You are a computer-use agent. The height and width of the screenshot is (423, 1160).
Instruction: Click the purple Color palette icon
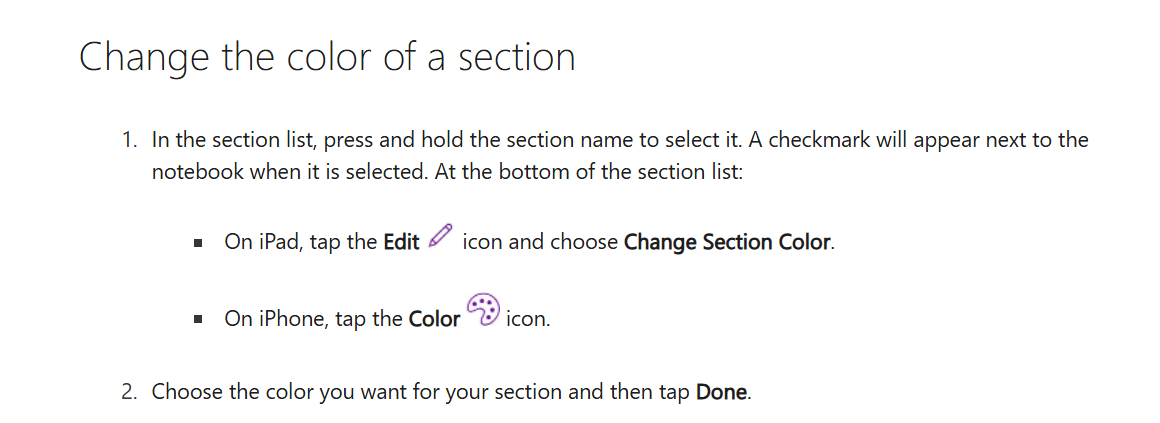click(x=483, y=310)
